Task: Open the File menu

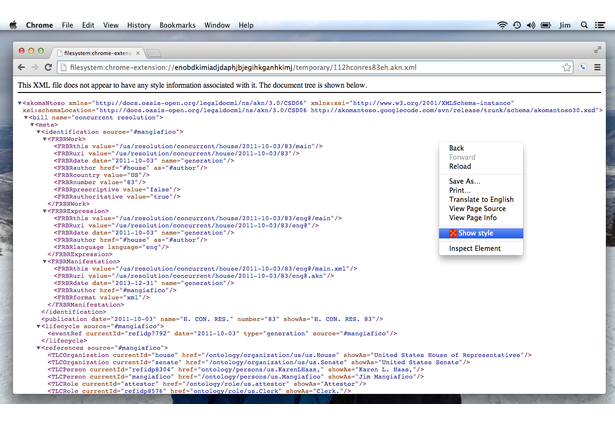Action: coord(67,25)
